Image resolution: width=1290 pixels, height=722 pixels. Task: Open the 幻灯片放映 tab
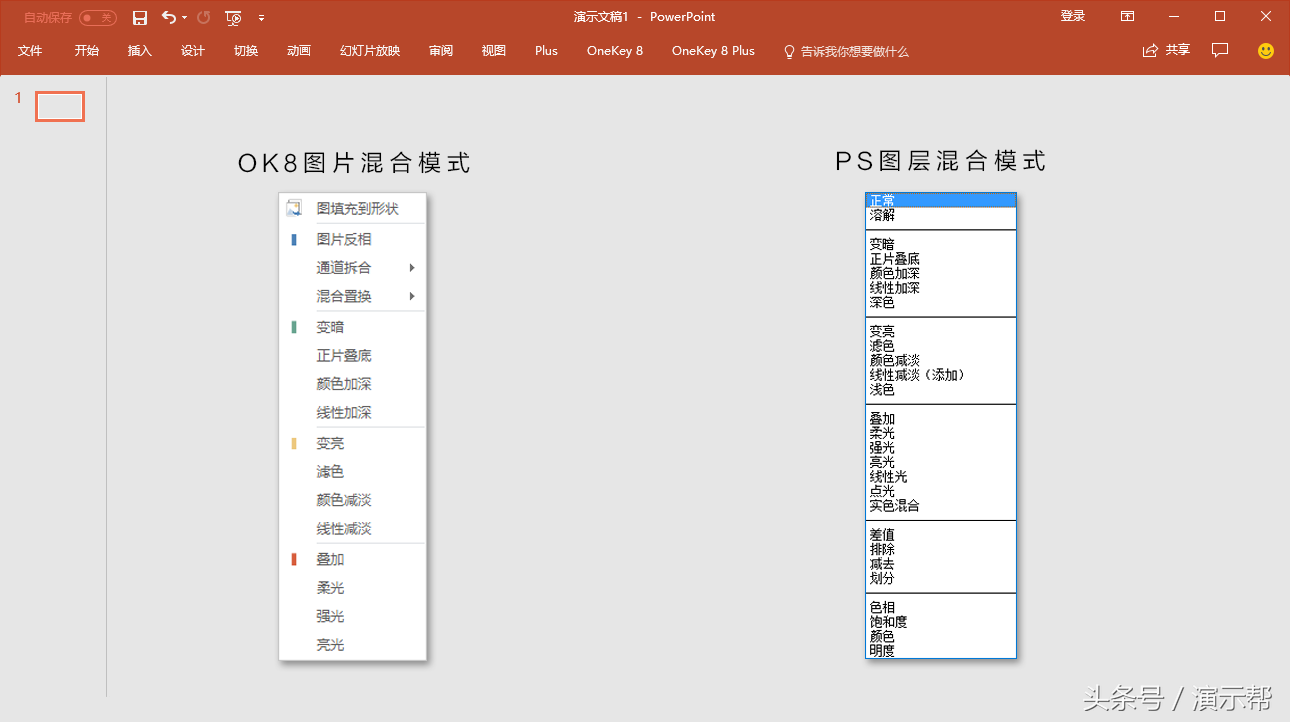[370, 51]
